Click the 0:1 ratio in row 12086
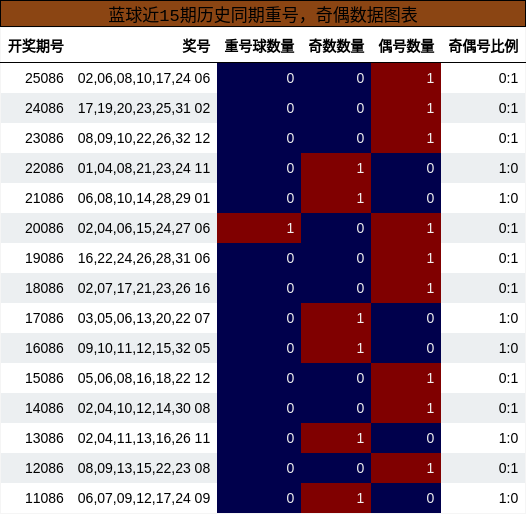The image size is (526, 514). click(x=508, y=468)
